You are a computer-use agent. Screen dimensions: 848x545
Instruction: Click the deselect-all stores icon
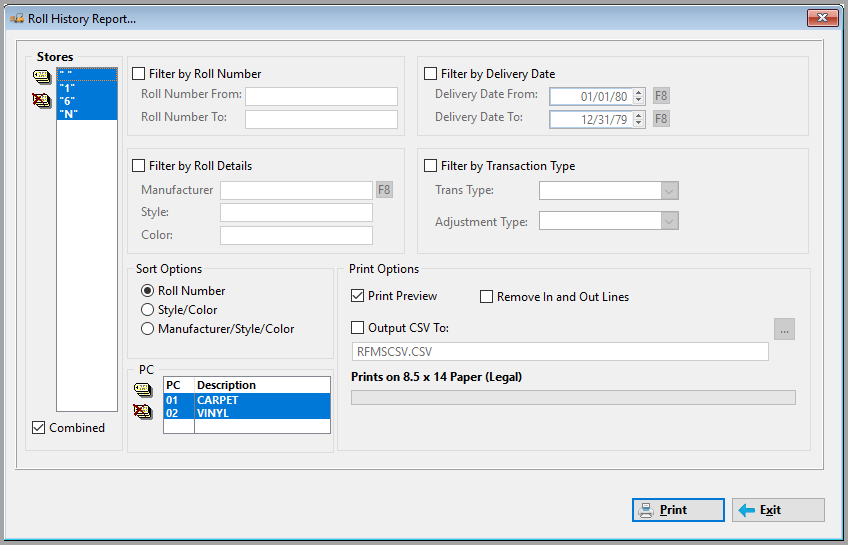42,100
